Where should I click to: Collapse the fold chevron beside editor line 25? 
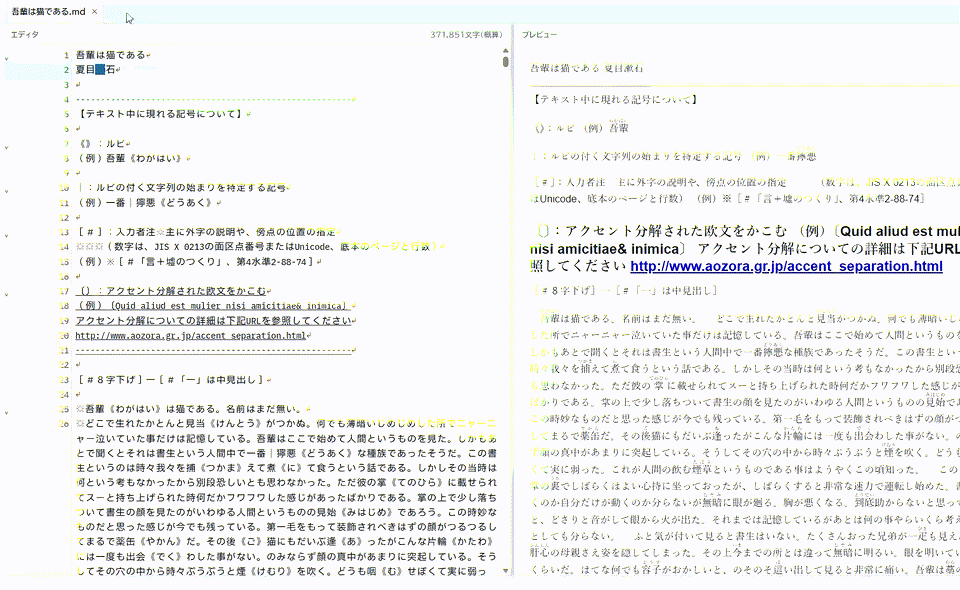7,413
